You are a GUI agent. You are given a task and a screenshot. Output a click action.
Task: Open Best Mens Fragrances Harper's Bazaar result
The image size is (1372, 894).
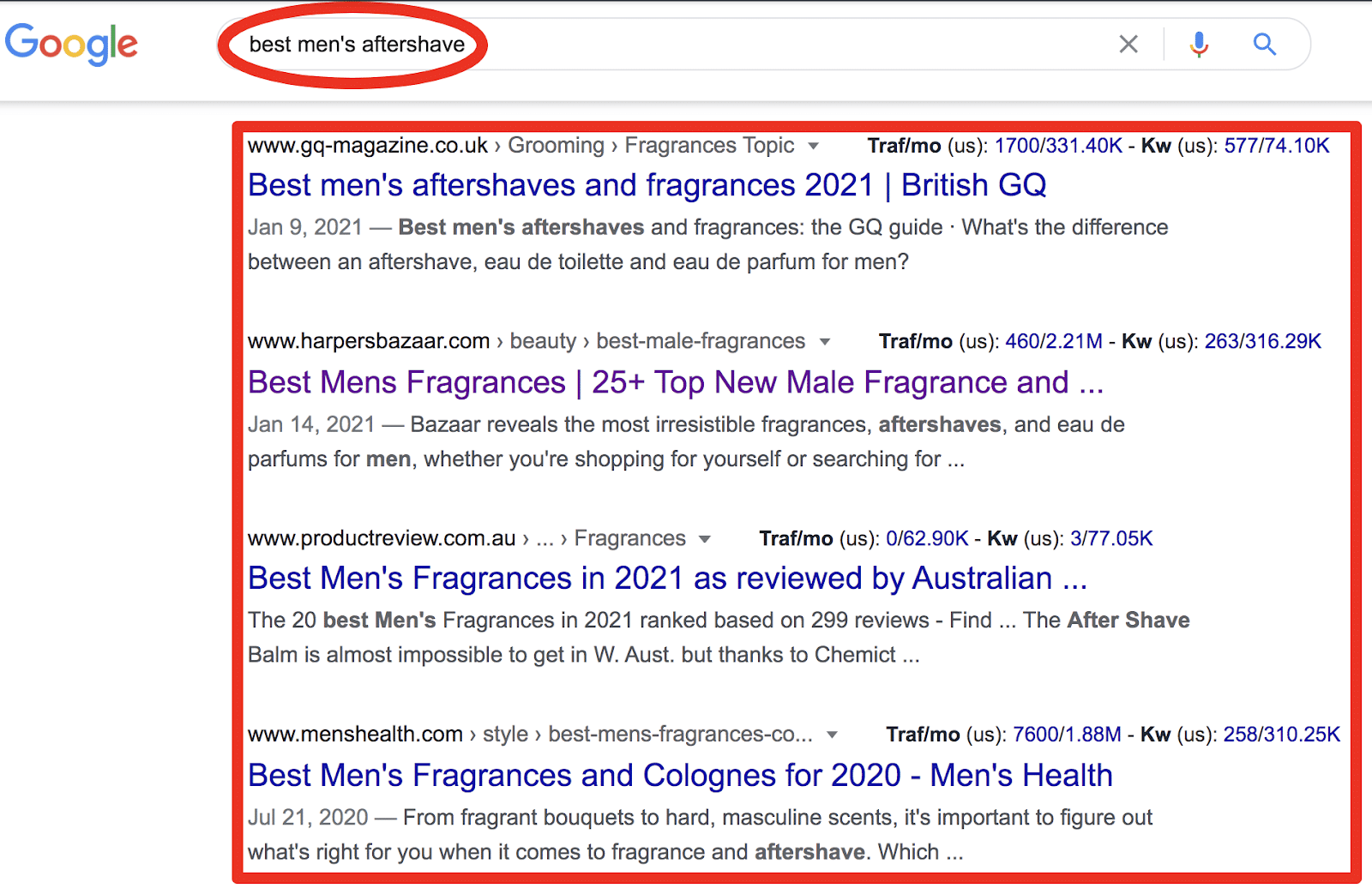click(x=676, y=382)
